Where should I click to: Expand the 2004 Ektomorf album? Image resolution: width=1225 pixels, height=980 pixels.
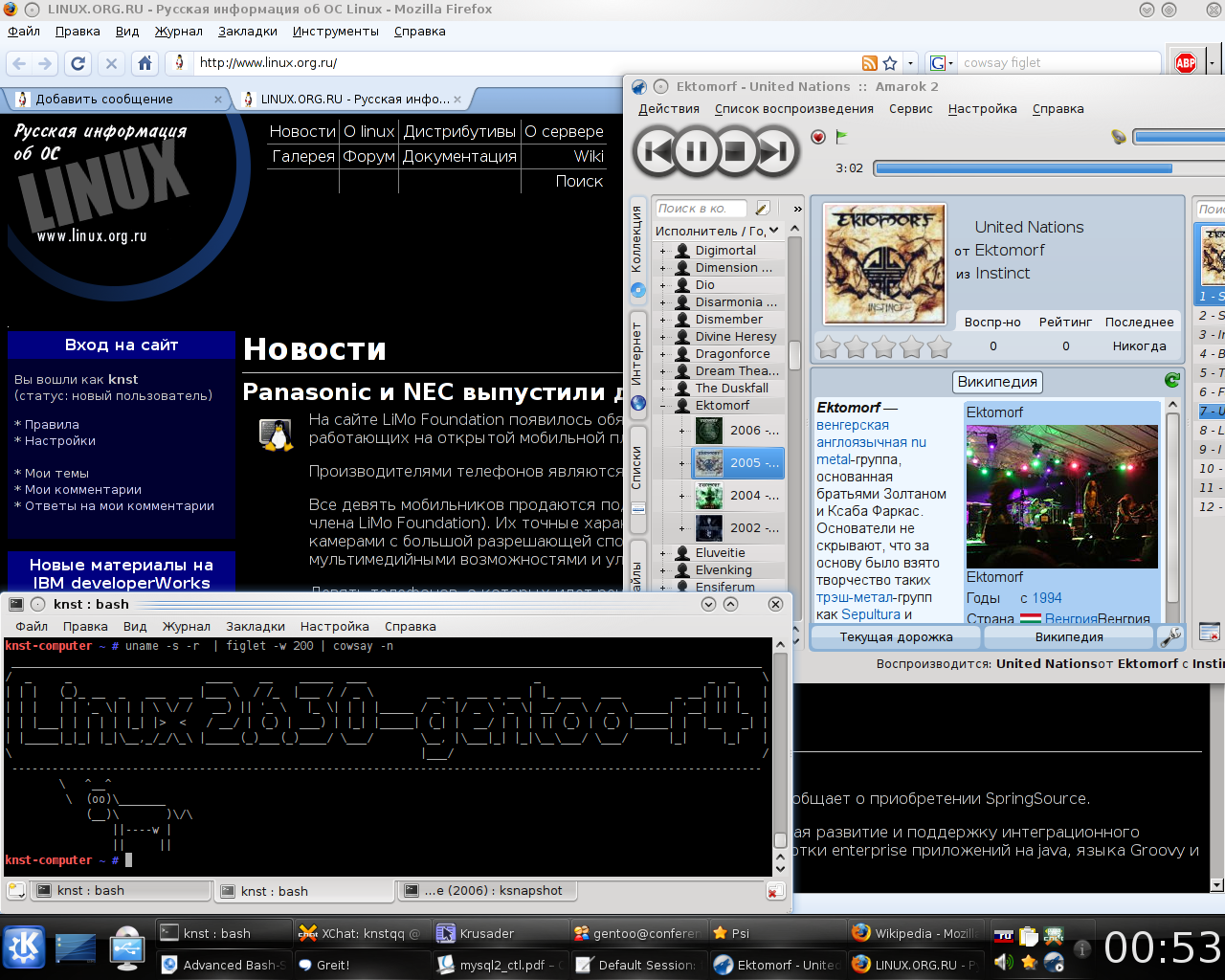click(681, 496)
